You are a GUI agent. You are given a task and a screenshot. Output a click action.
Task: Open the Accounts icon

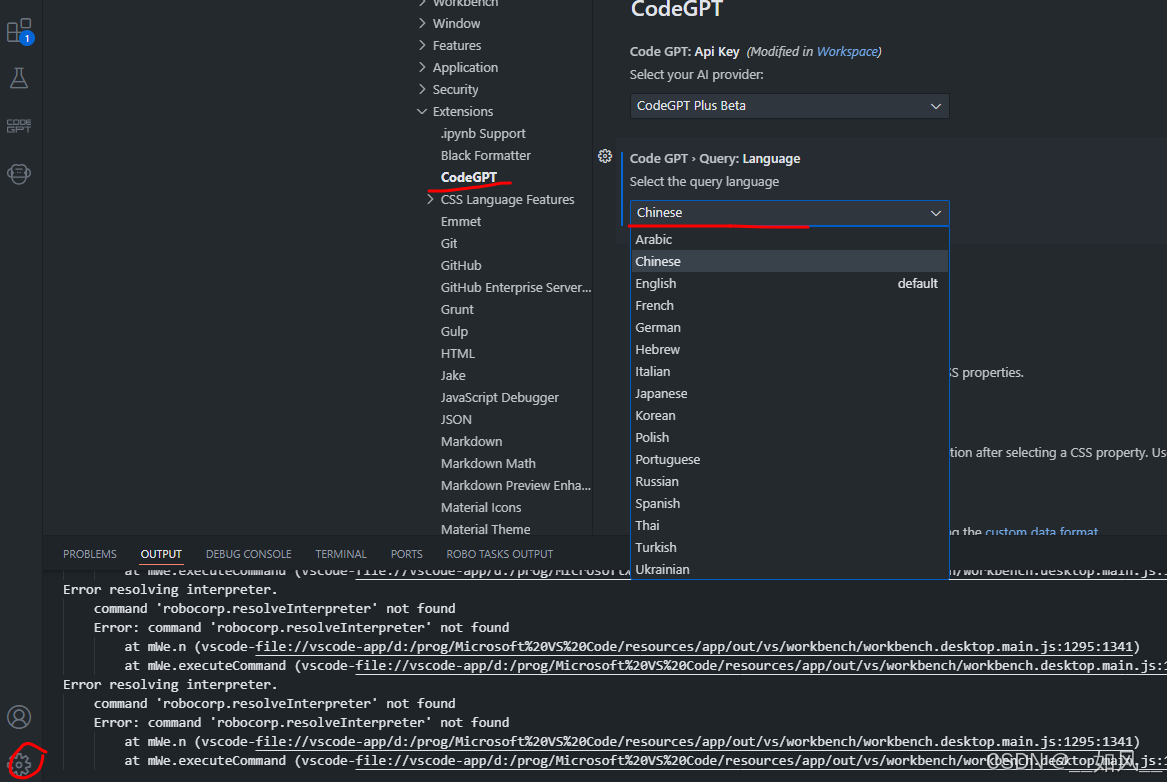pyautogui.click(x=19, y=717)
